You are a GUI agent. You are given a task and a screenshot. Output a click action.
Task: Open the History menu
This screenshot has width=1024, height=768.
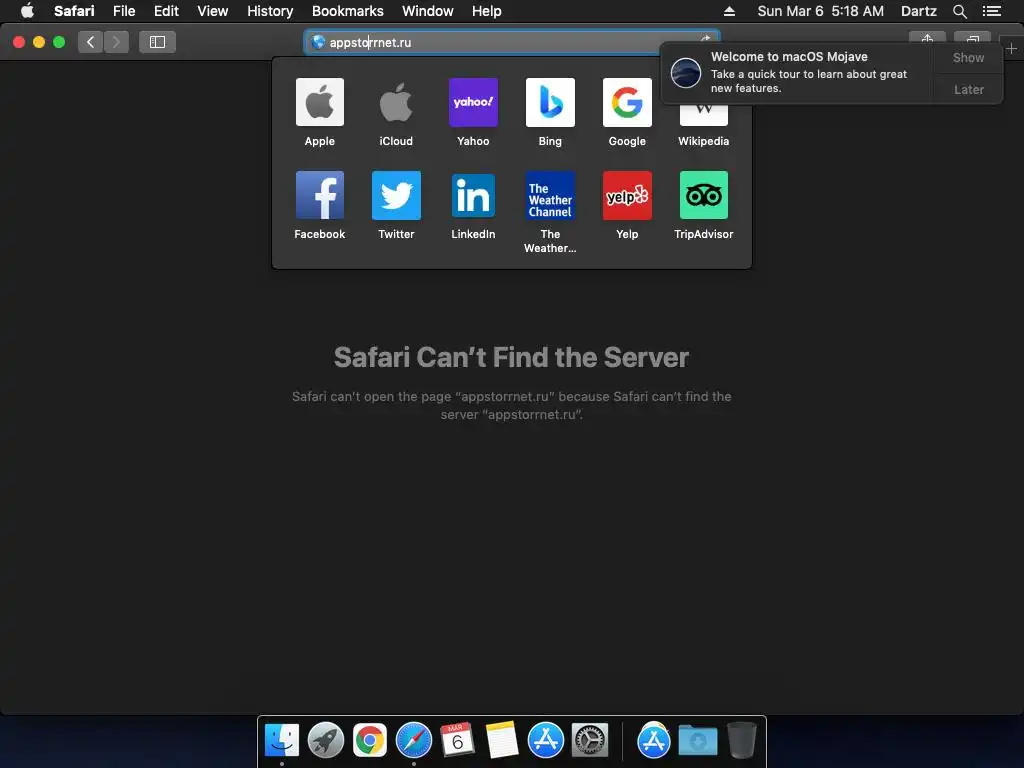pyautogui.click(x=270, y=11)
